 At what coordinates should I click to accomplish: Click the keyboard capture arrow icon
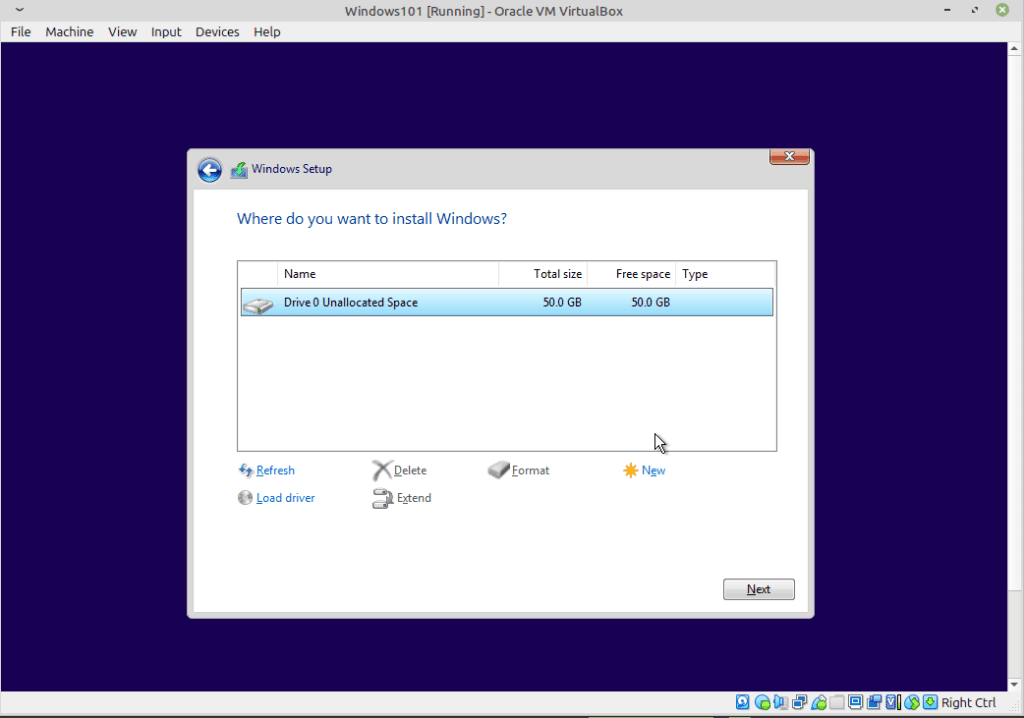click(x=931, y=702)
